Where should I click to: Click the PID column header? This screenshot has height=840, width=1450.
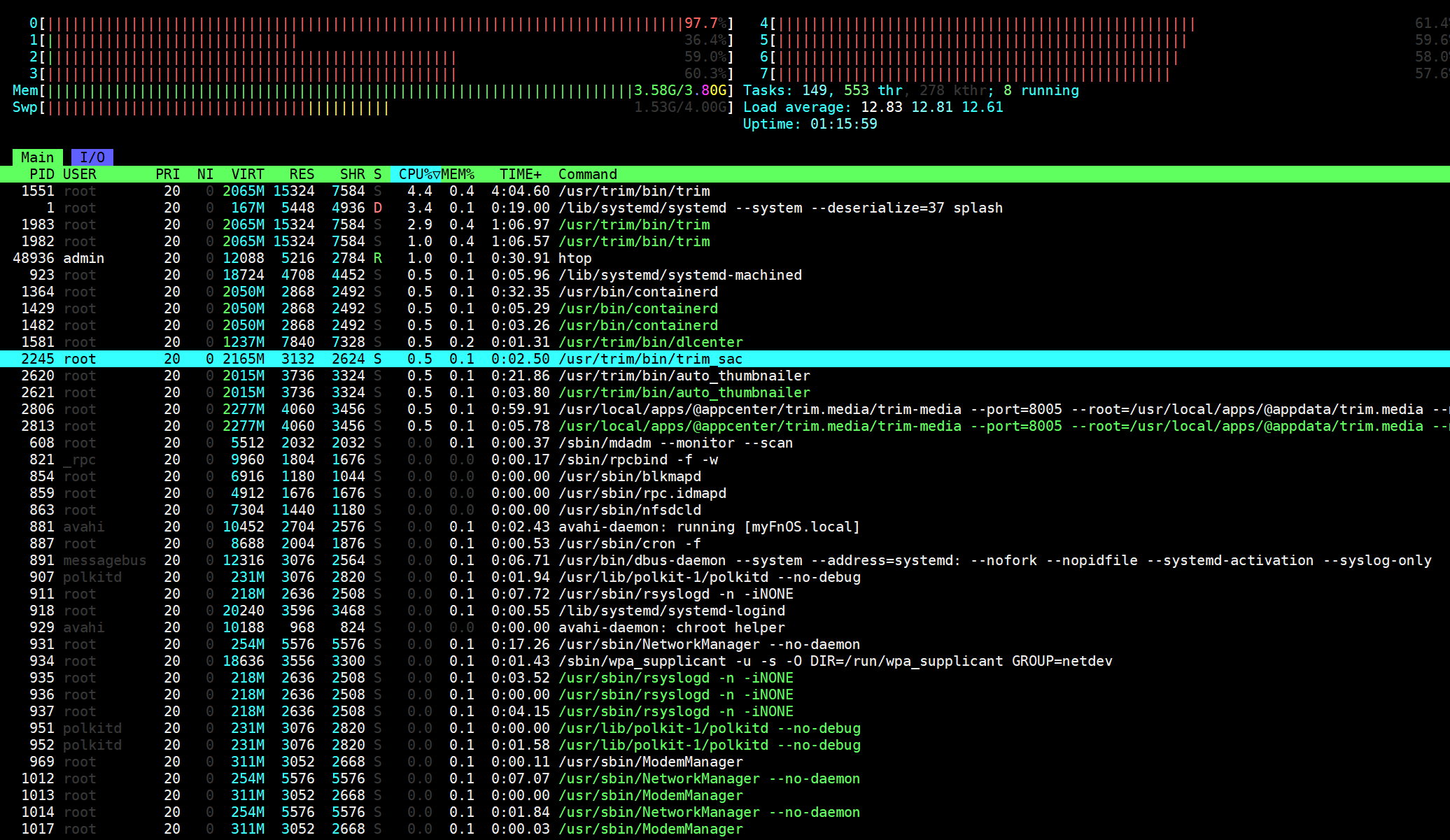[x=41, y=174]
